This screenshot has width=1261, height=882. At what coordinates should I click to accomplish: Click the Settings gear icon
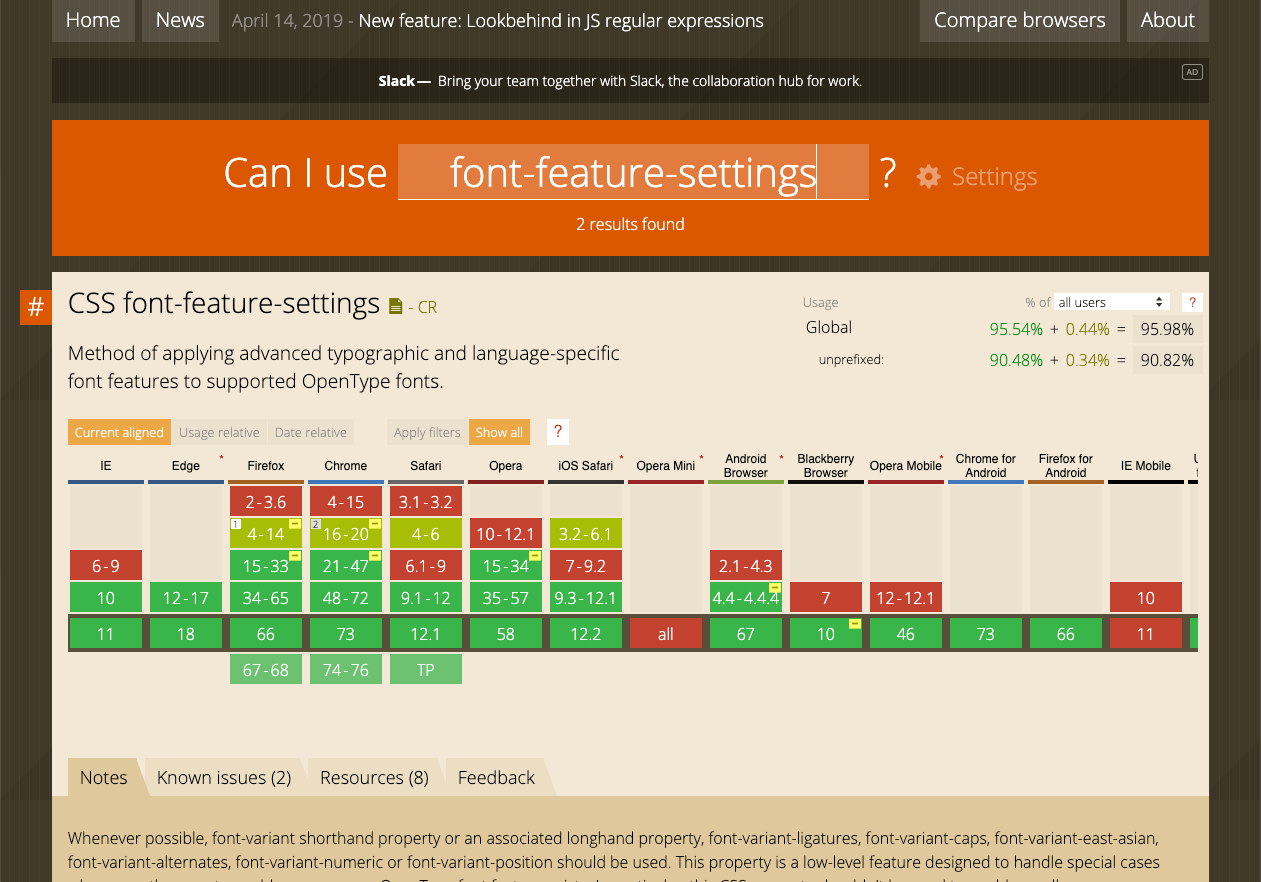point(928,177)
